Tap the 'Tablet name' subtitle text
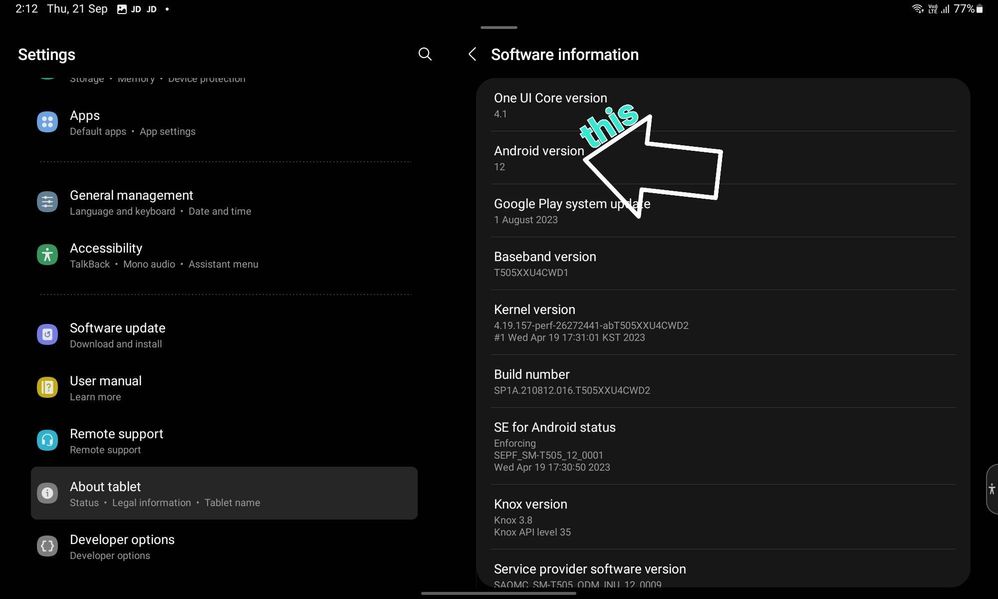The width and height of the screenshot is (998, 599). tap(232, 503)
